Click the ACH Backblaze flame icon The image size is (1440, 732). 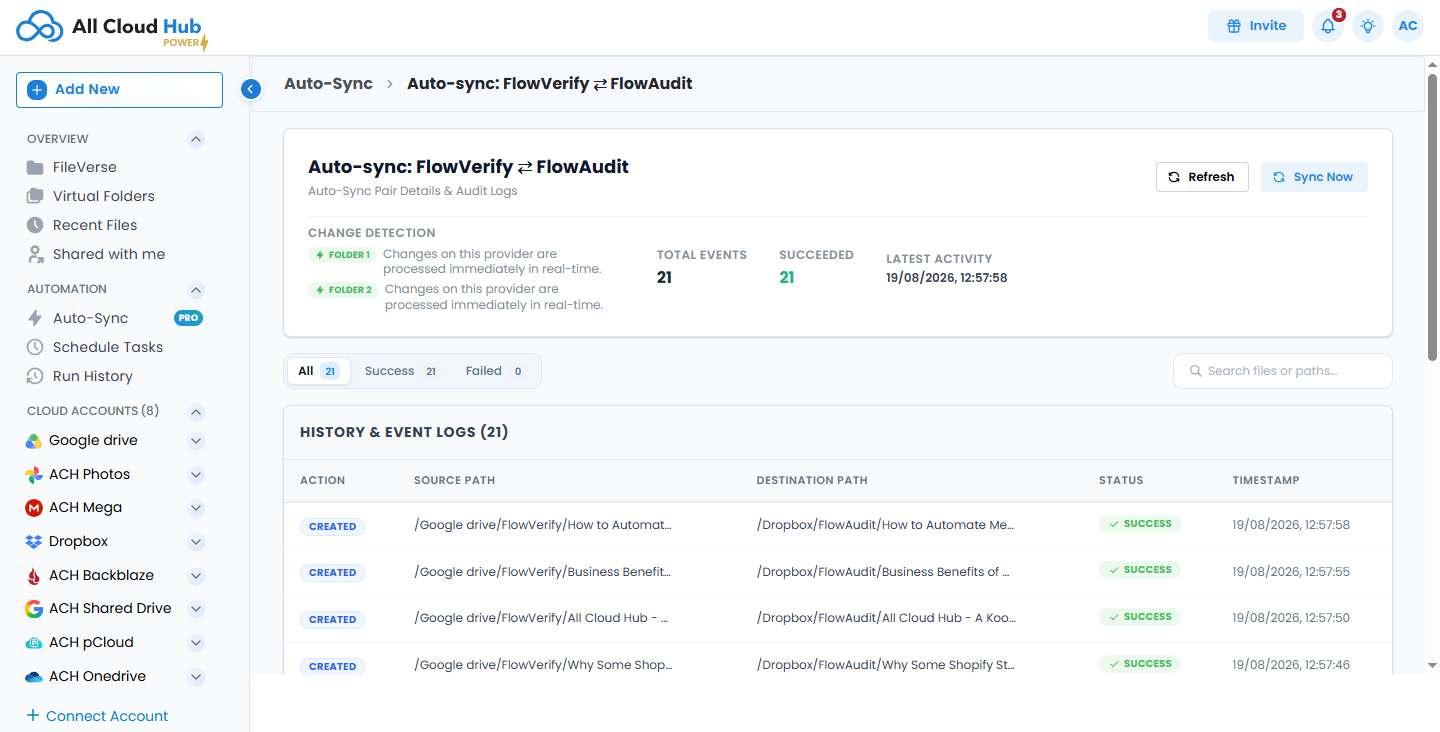pos(33,576)
